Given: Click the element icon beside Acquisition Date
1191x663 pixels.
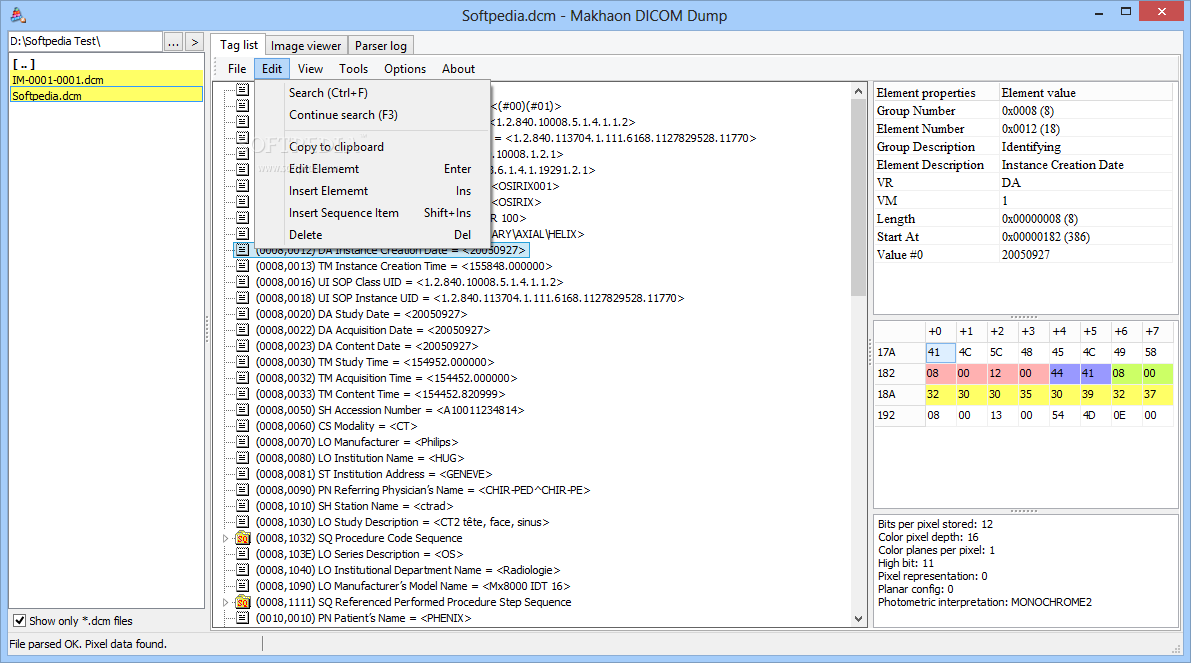Looking at the screenshot, I should coord(242,330).
